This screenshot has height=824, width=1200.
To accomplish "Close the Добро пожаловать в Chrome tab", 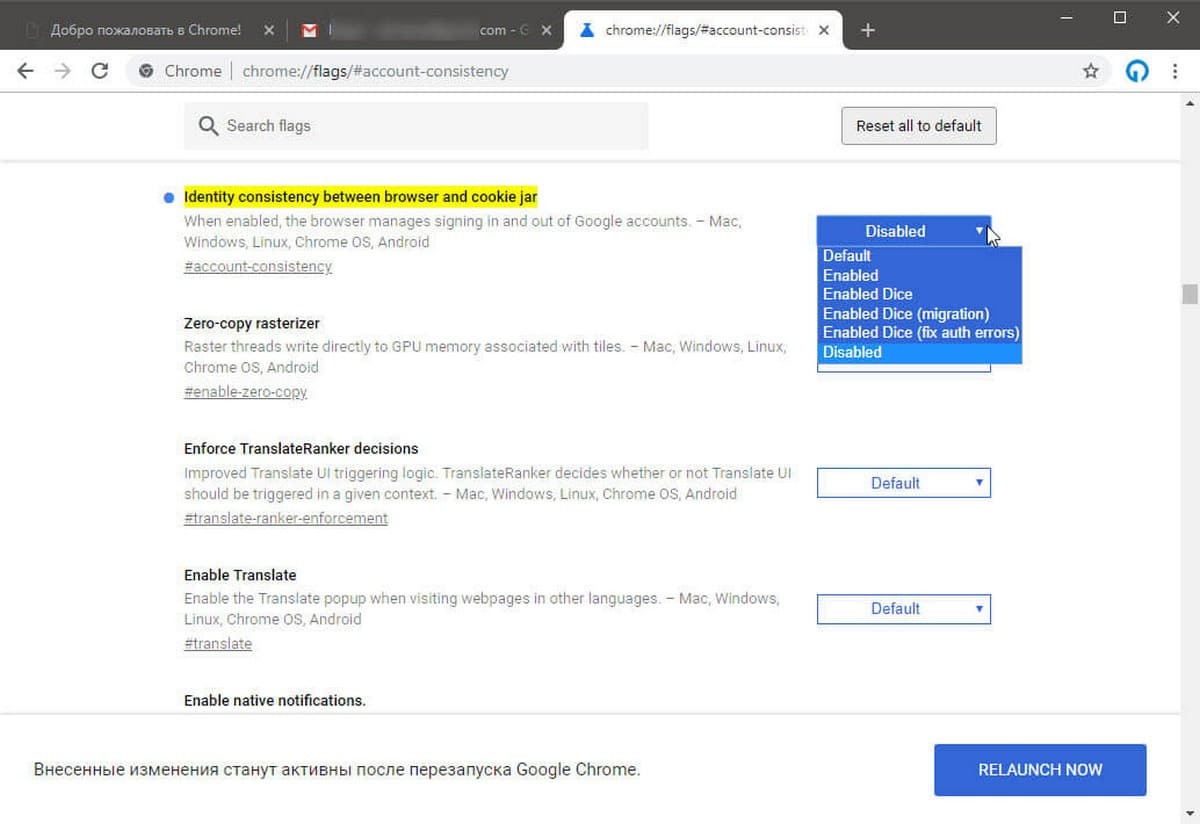I will [x=268, y=30].
